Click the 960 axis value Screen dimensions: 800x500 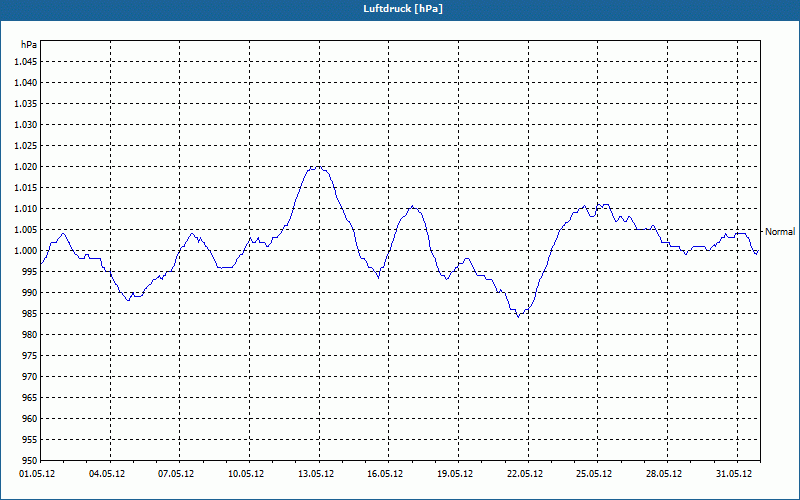coord(30,419)
